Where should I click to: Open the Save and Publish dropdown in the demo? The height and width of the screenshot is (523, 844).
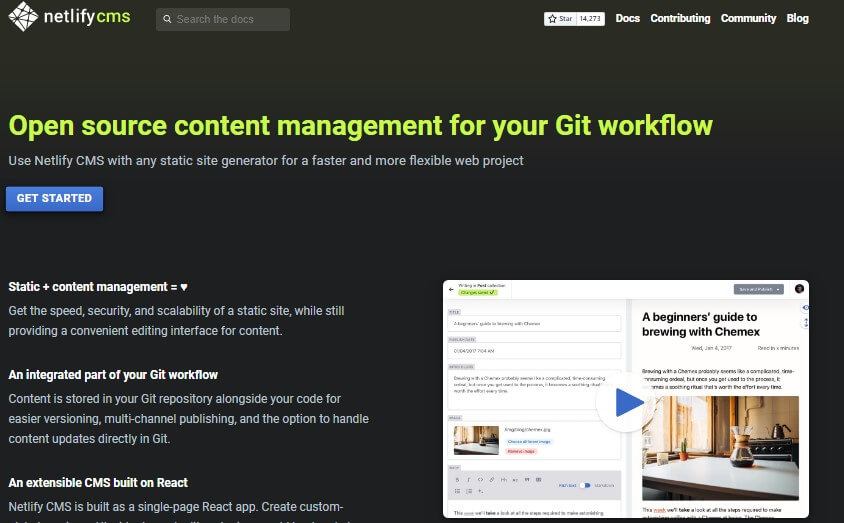click(759, 289)
